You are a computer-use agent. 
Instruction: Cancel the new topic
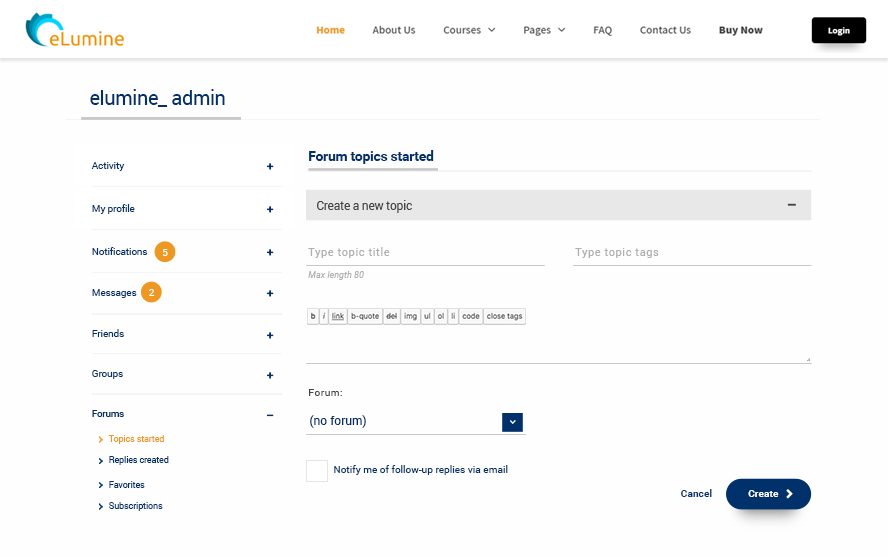696,494
